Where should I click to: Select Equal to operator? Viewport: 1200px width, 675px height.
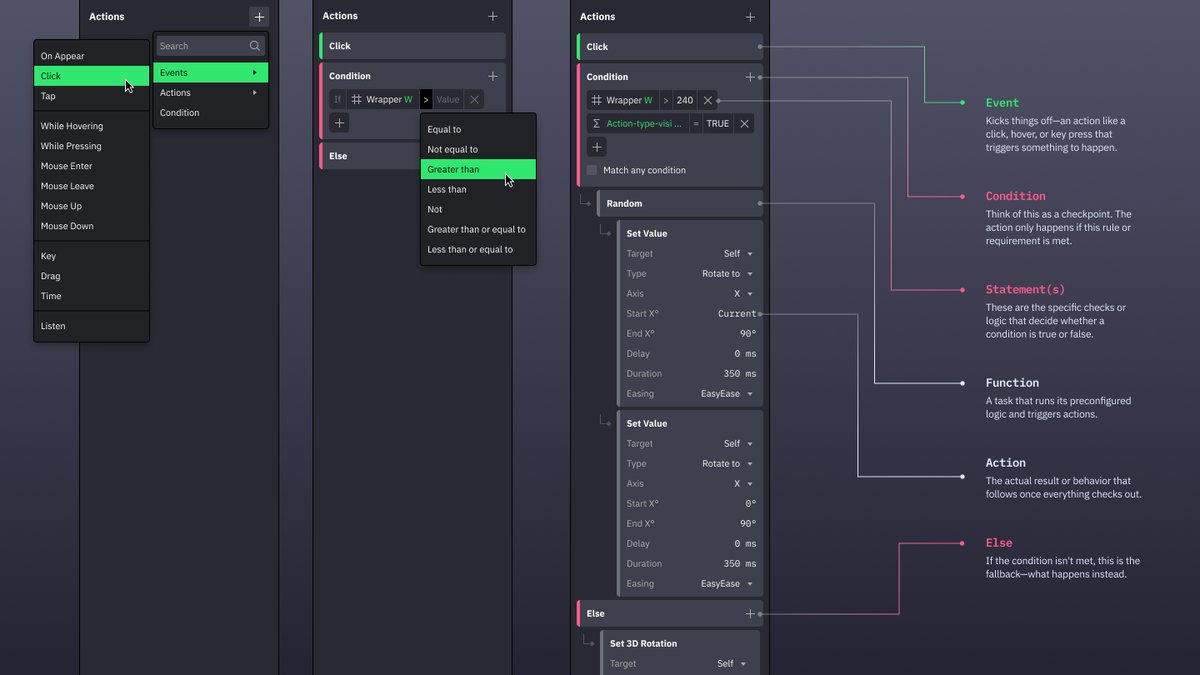coord(478,129)
